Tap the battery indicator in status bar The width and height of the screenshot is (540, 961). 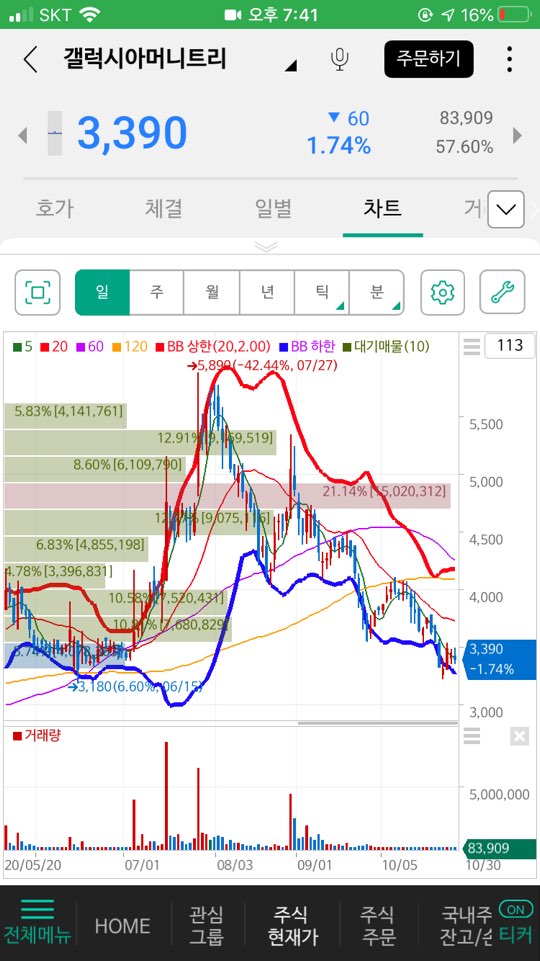point(514,15)
